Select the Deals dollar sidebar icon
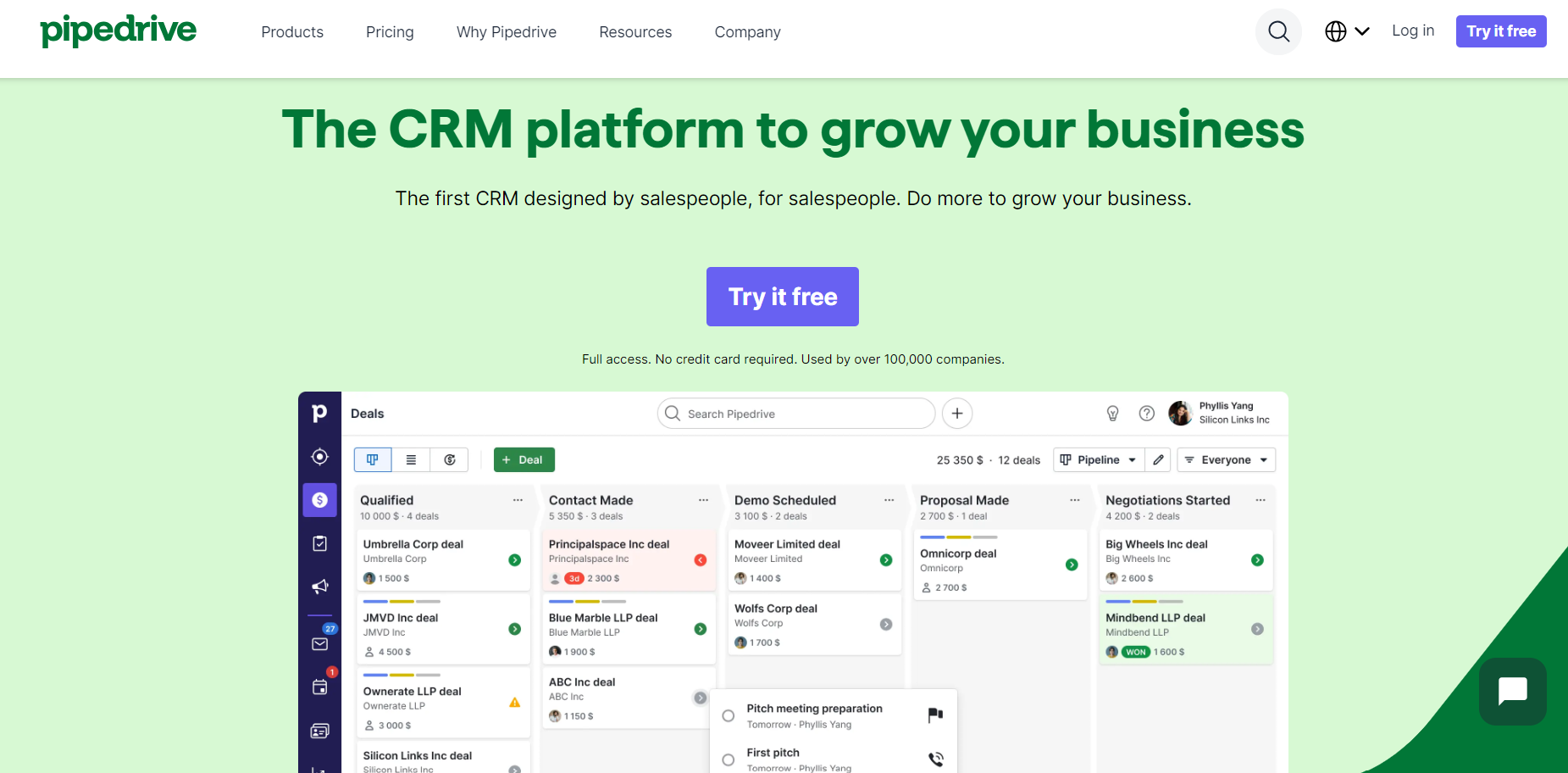 coord(319,500)
